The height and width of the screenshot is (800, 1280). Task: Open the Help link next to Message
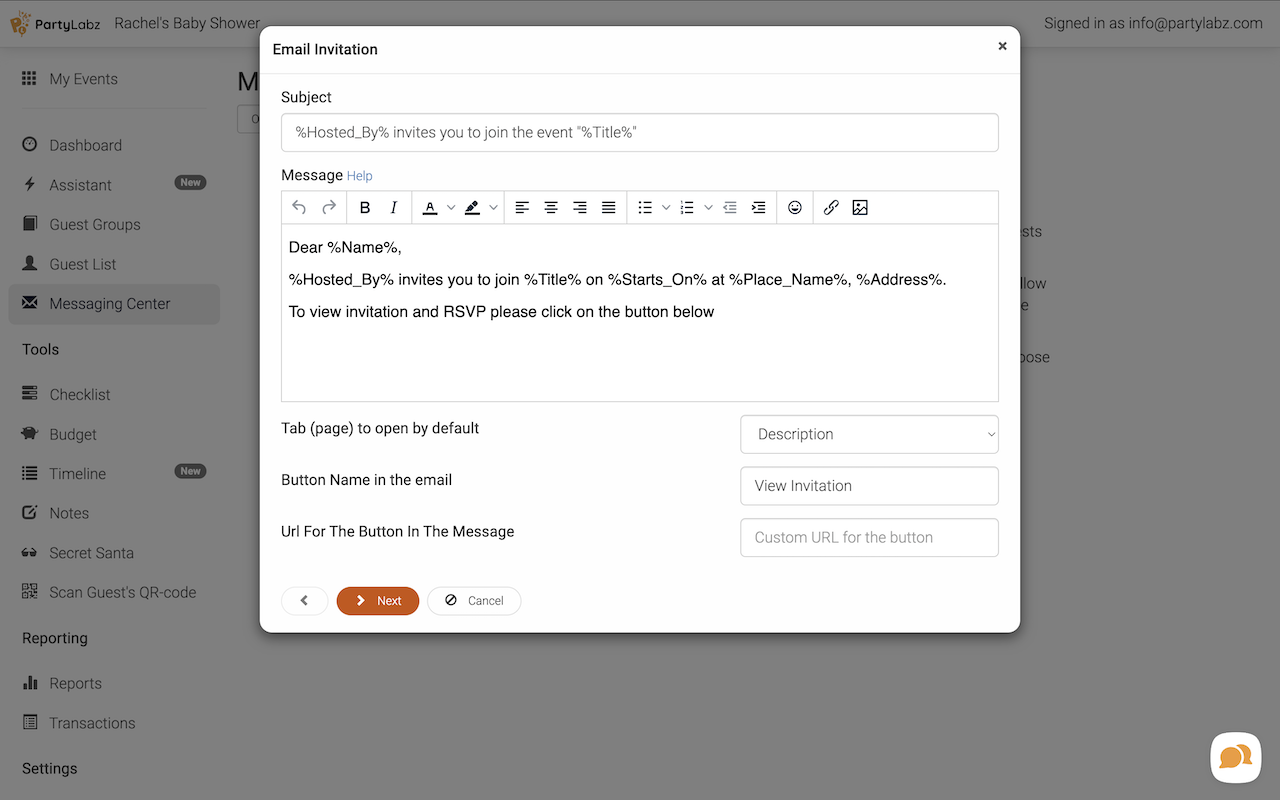click(360, 176)
